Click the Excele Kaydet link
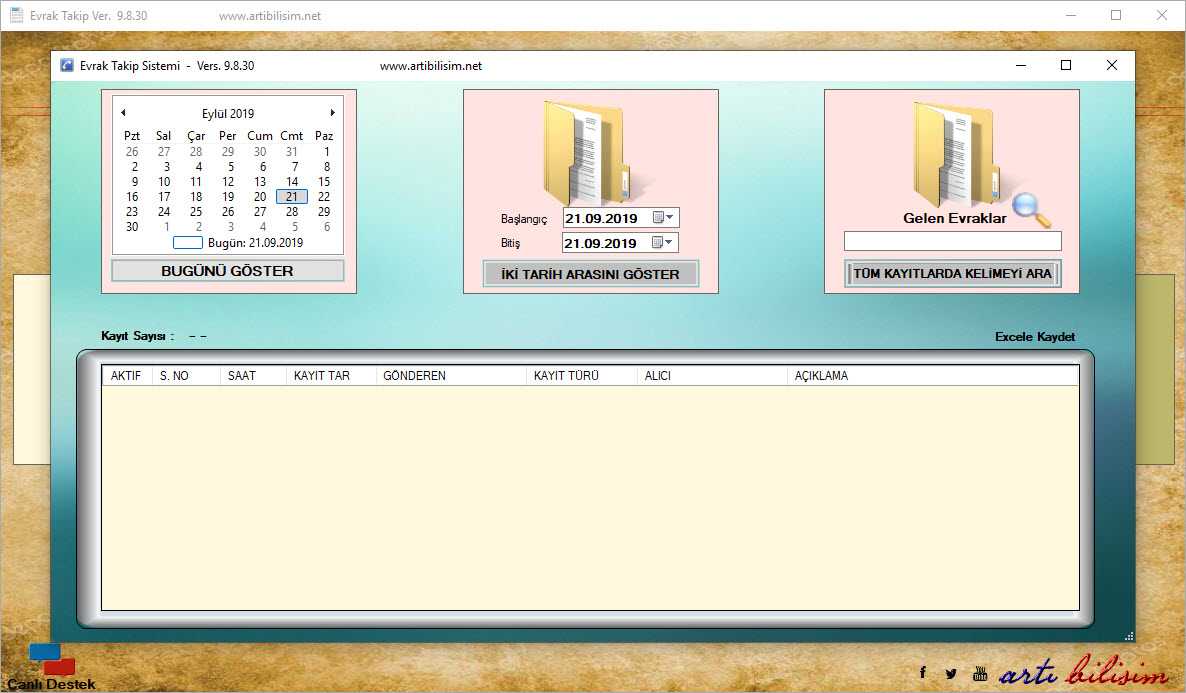 point(1035,337)
